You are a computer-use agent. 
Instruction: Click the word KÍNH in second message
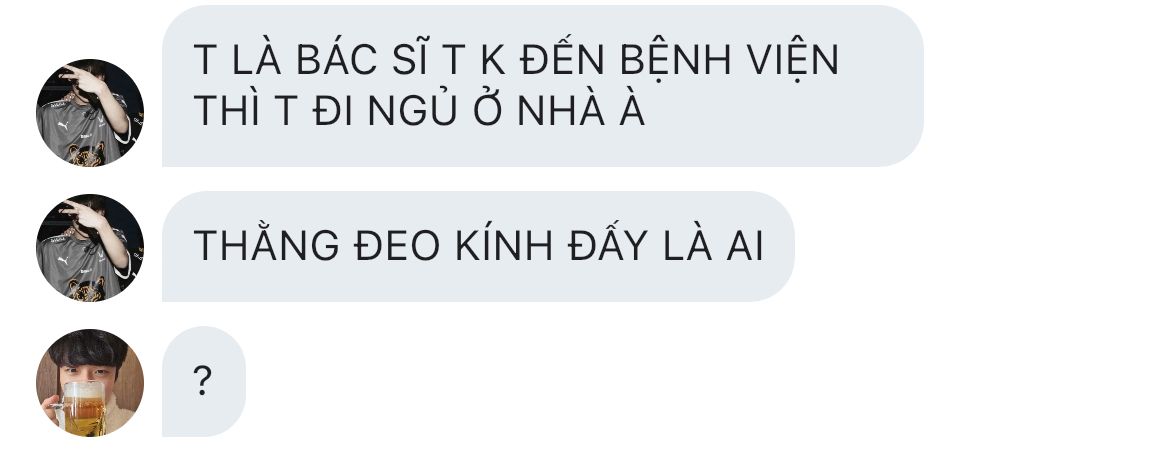[x=504, y=245]
